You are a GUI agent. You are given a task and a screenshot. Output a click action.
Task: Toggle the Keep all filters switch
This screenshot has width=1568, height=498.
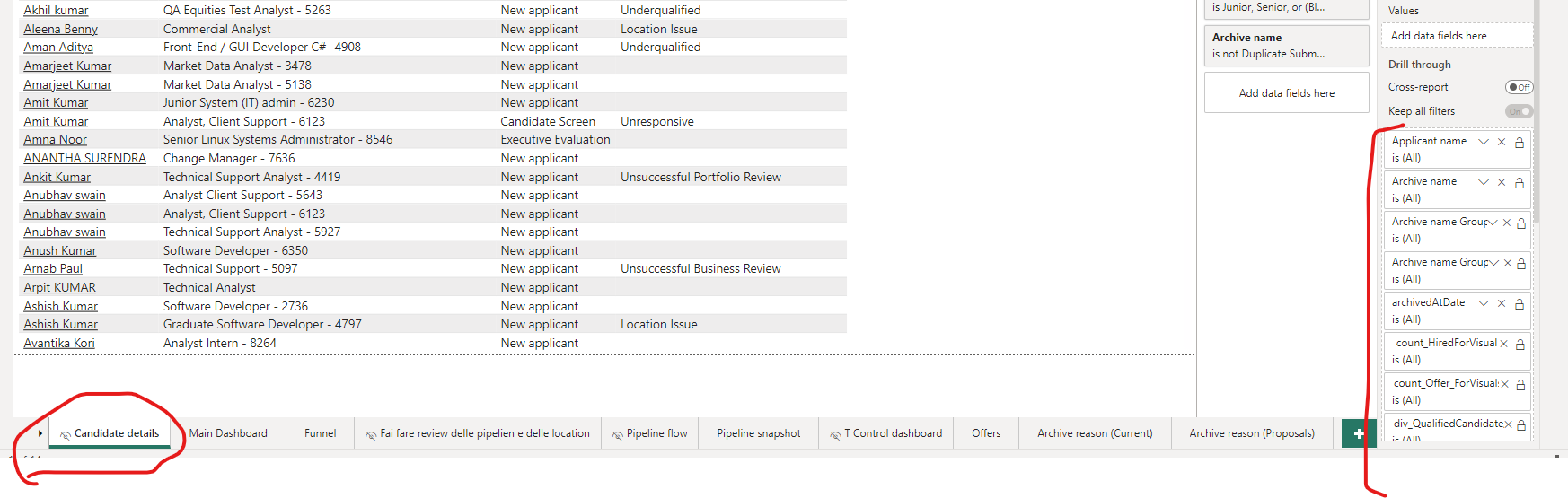(1520, 111)
